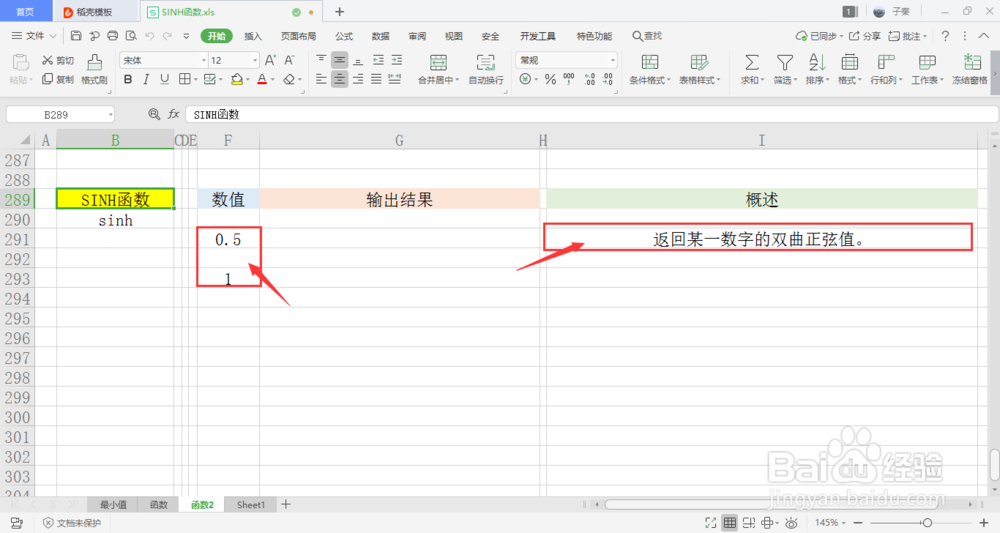
Task: Click the Copy (复制) icon
Action: point(47,79)
